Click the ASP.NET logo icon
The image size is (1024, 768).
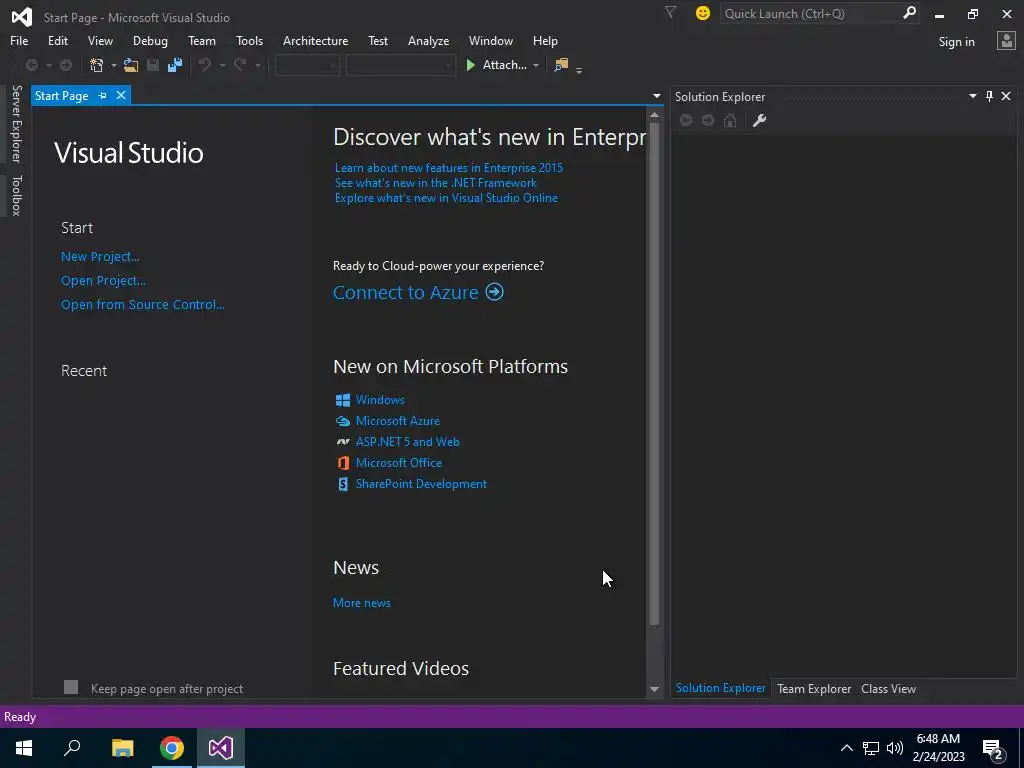[x=343, y=442]
